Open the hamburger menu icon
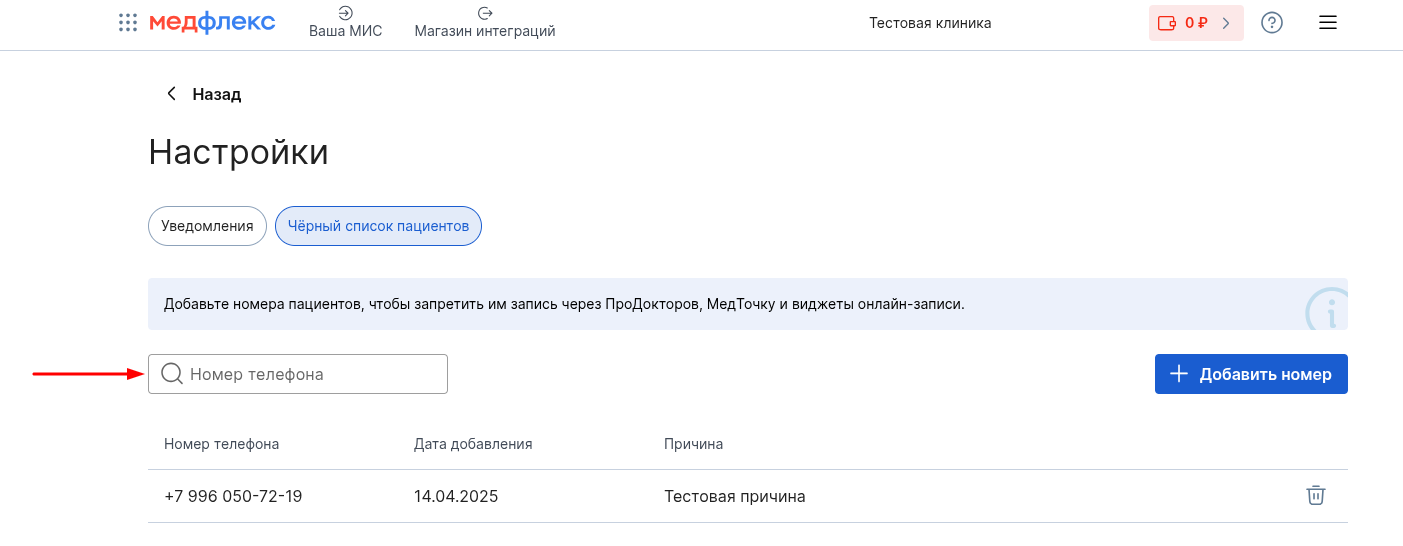 [x=1328, y=23]
